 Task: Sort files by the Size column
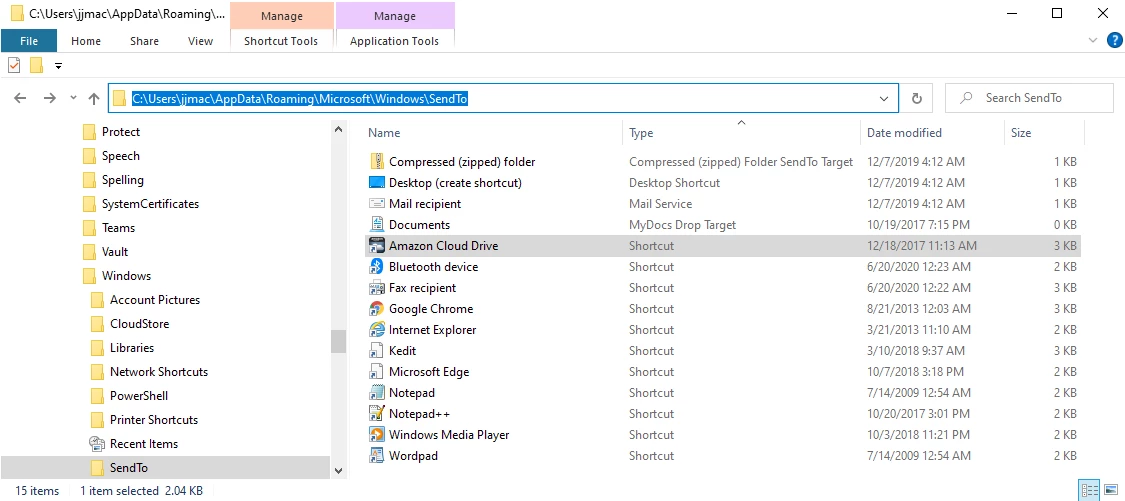(1021, 133)
